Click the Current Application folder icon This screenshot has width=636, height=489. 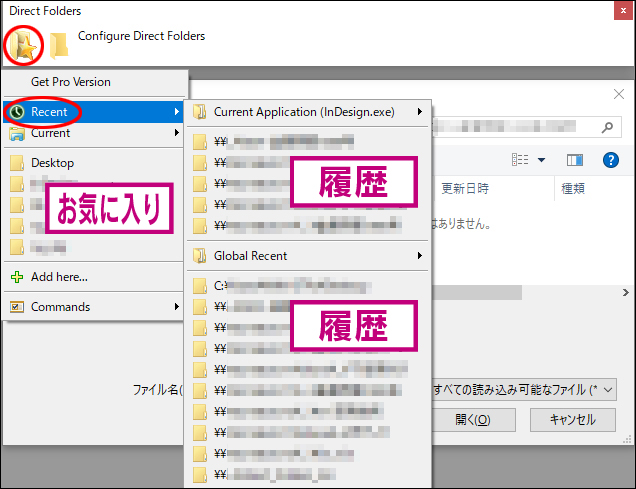[x=200, y=112]
